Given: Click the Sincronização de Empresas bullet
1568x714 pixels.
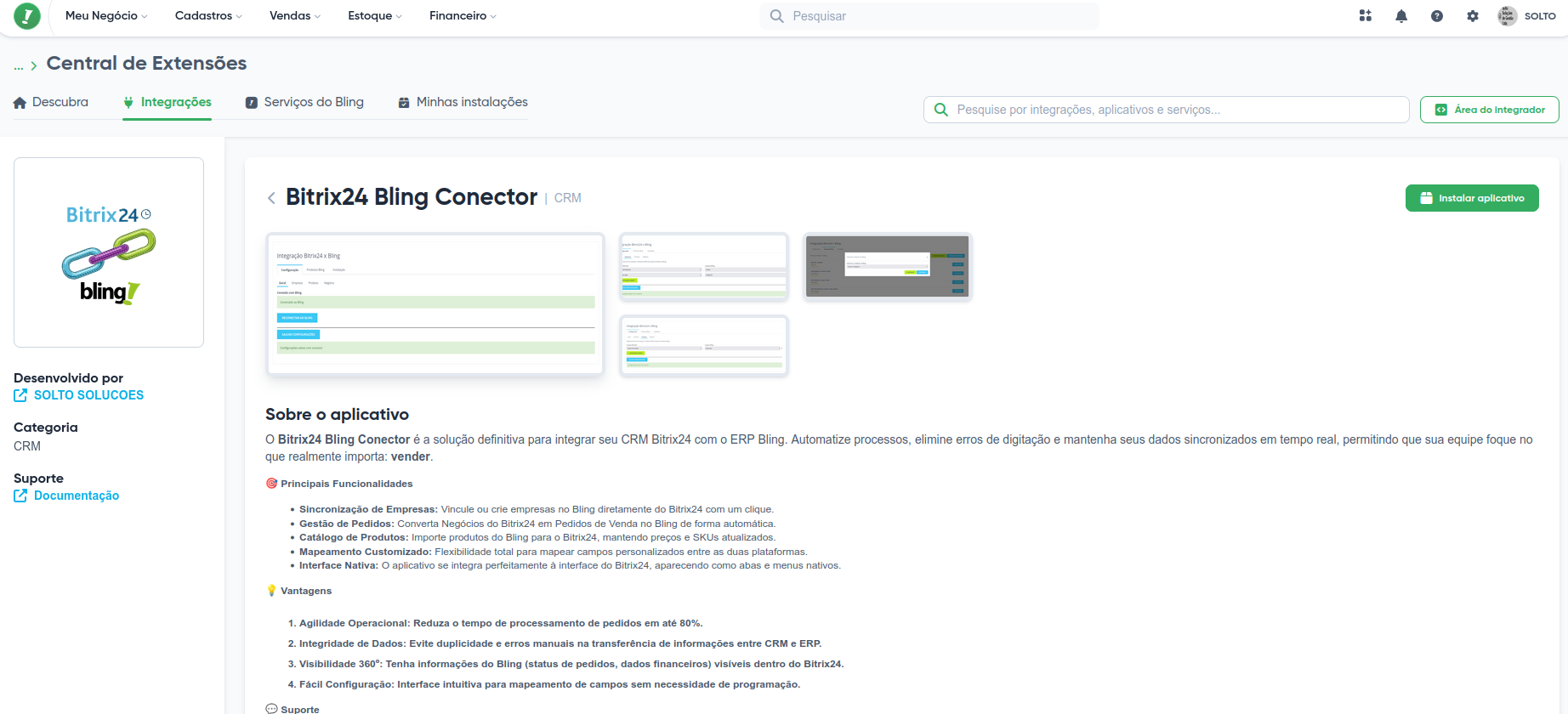Looking at the screenshot, I should coord(537,509).
